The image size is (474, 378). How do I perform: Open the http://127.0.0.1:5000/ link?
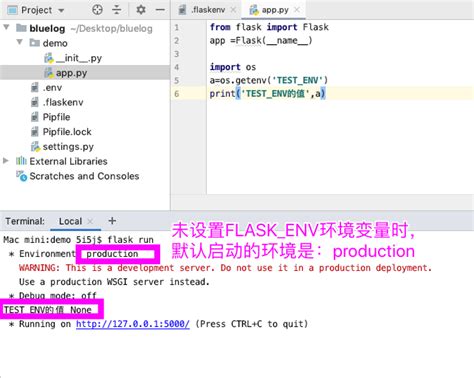coord(133,324)
